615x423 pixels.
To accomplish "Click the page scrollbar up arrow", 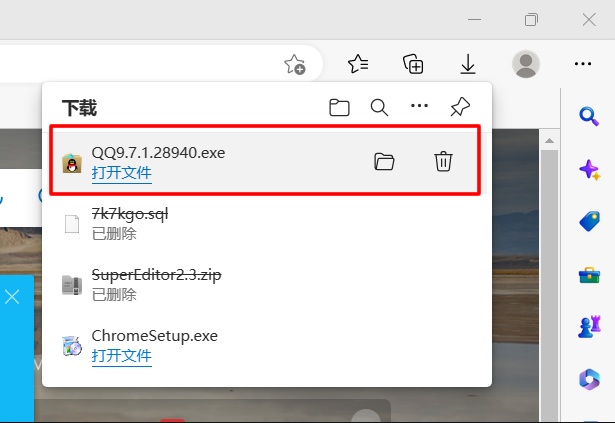I will coord(549,140).
